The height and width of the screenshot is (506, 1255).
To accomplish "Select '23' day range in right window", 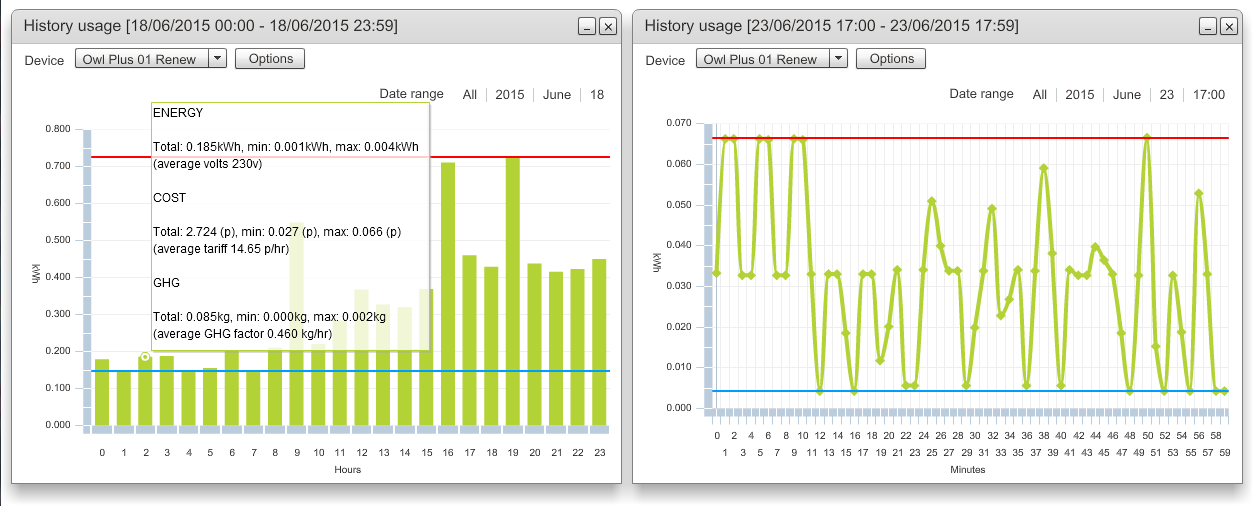I will click(1167, 95).
